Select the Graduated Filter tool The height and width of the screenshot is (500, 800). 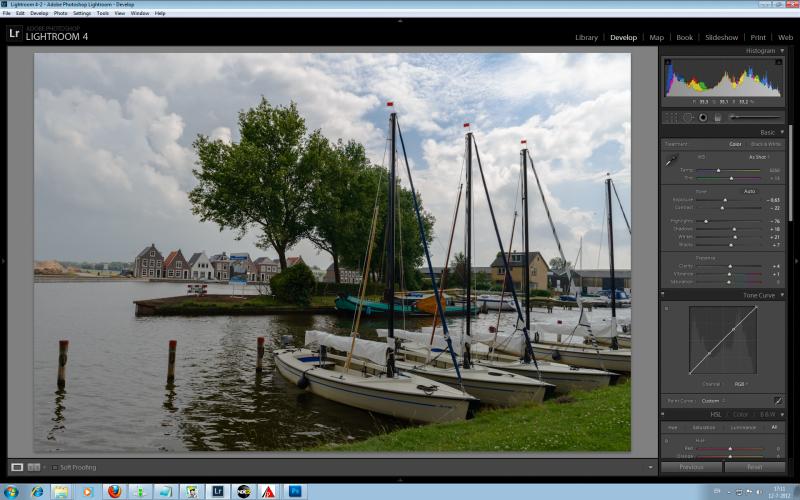[717, 118]
